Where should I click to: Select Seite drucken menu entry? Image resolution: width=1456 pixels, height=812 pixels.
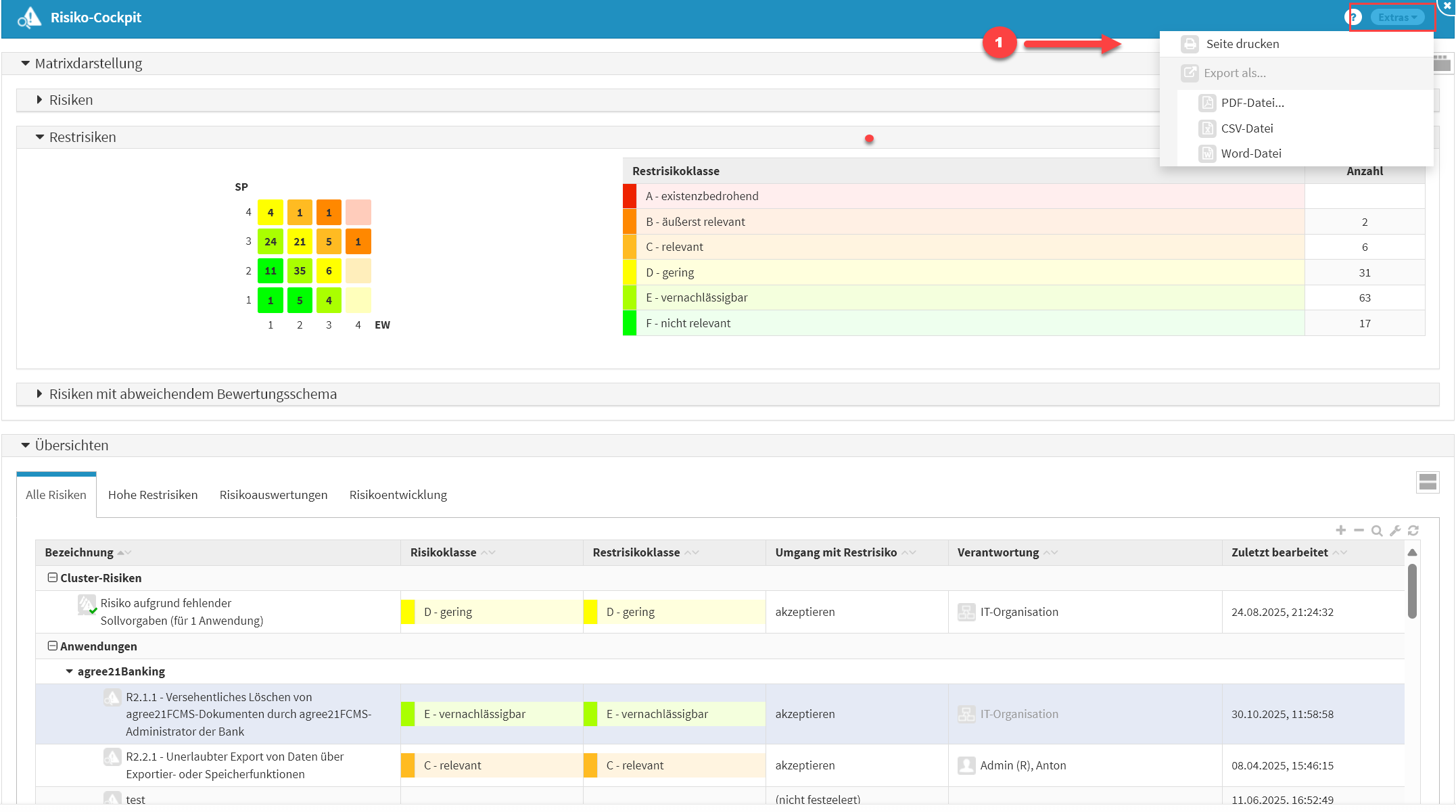[1242, 44]
